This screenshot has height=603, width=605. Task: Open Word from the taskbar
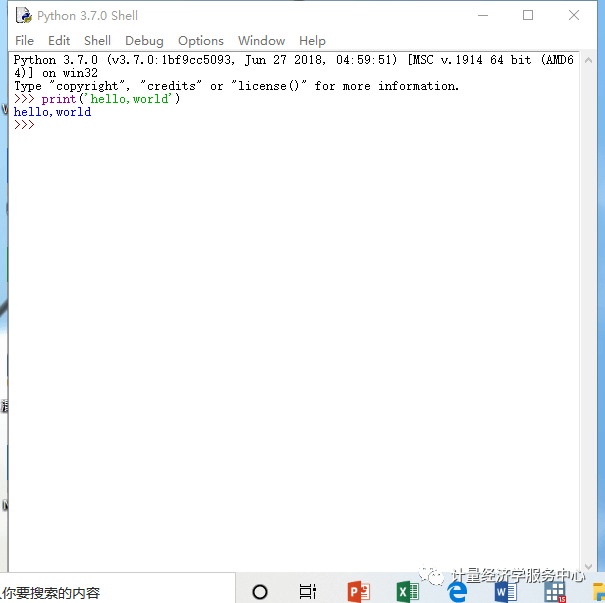pos(505,591)
